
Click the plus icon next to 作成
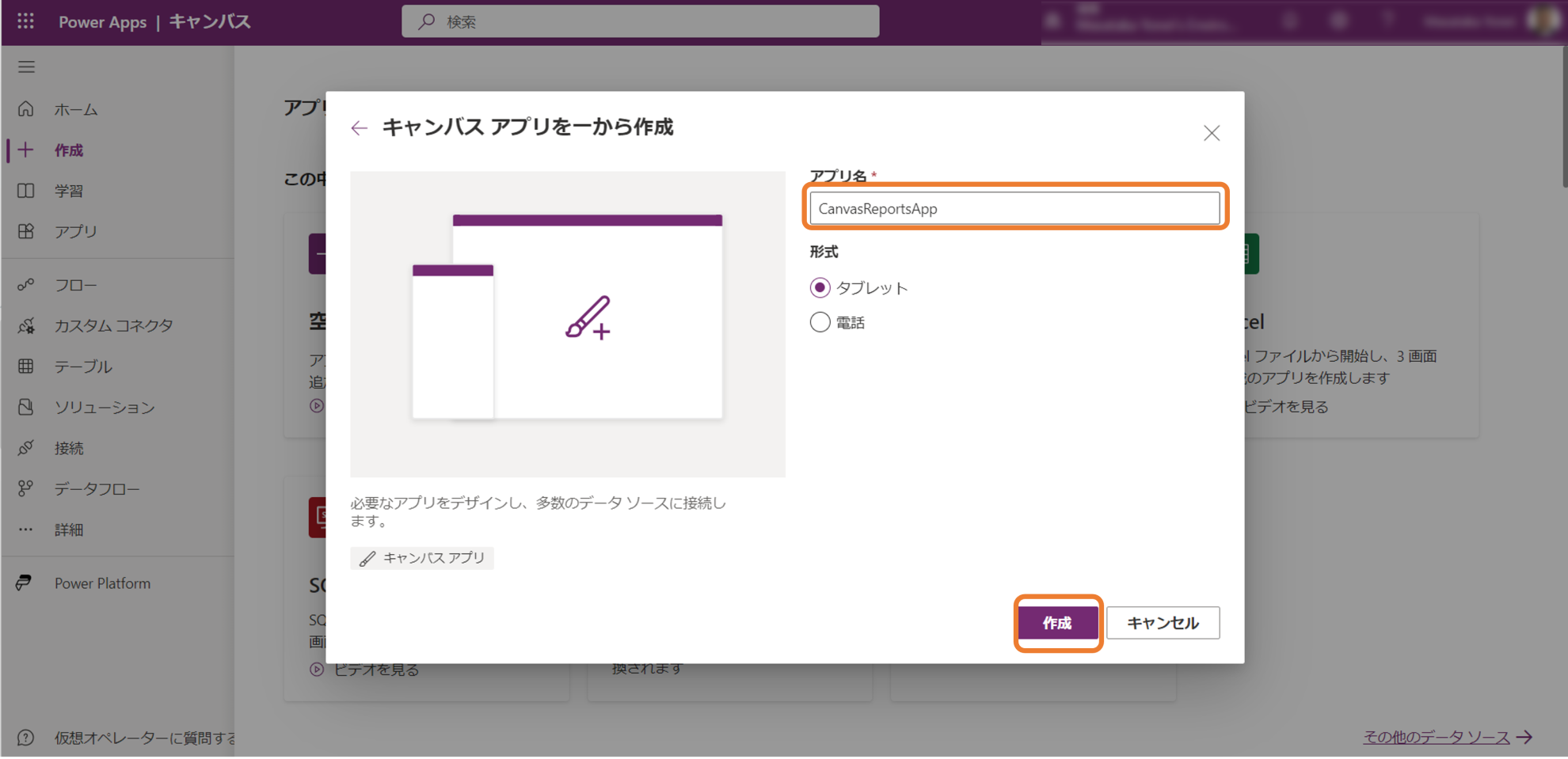[26, 150]
